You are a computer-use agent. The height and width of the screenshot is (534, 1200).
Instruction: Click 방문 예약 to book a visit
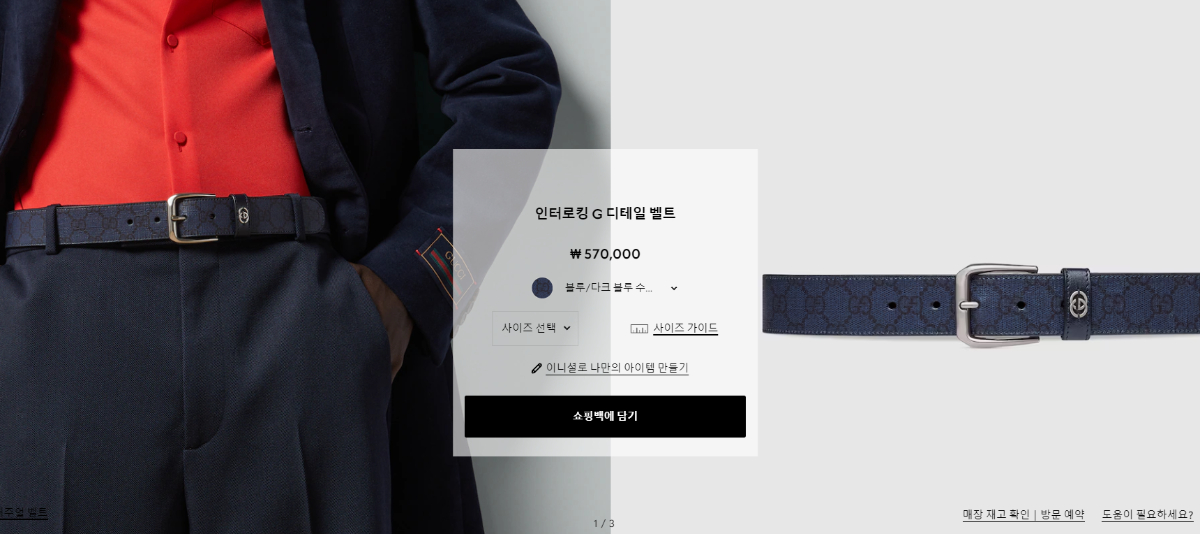pos(1062,514)
